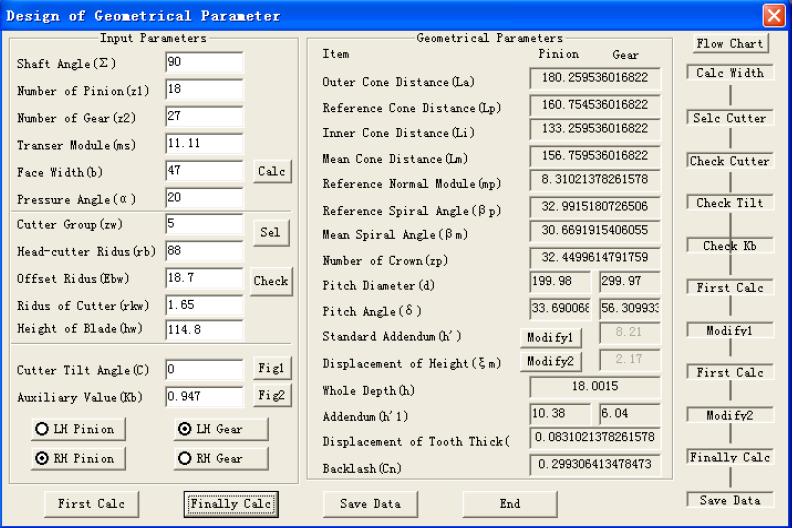Click the Inner Cone Distance value field
This screenshot has height=528, width=793.
click(x=595, y=129)
